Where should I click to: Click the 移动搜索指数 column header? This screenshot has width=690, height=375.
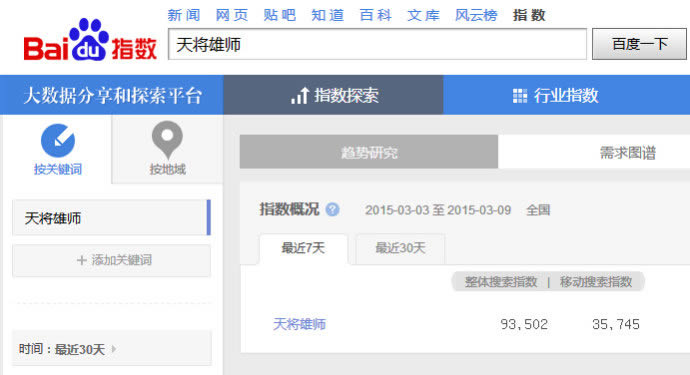596,282
